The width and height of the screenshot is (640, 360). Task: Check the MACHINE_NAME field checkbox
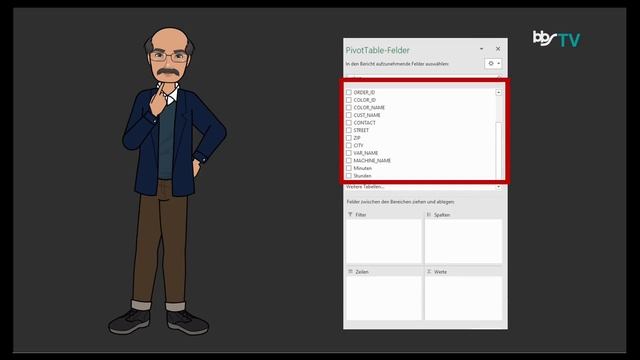[x=349, y=160]
